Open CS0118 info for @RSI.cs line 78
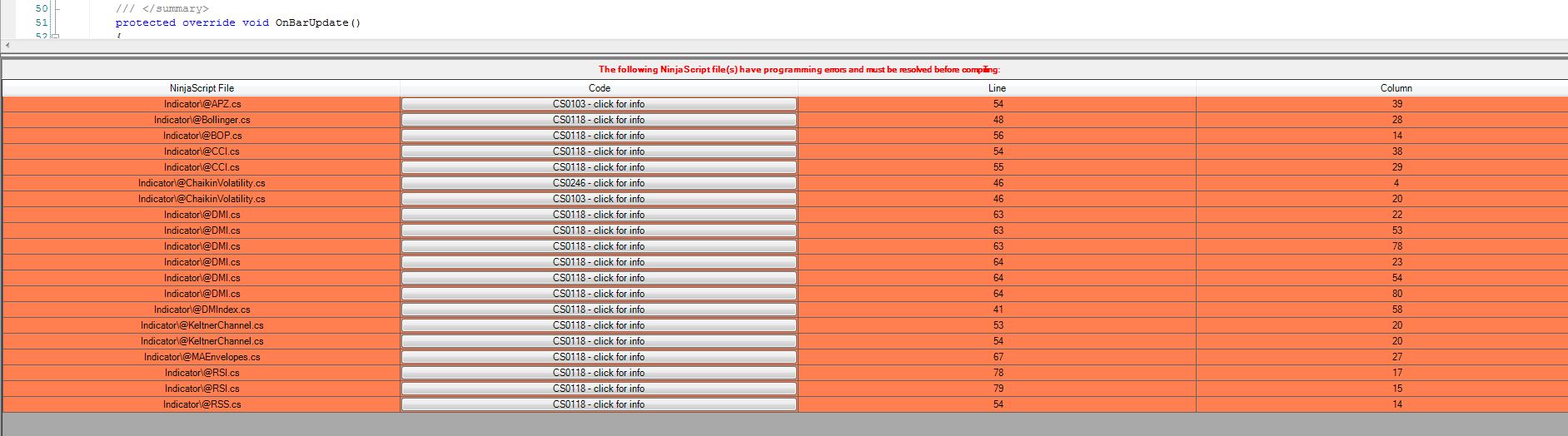This screenshot has height=436, width=1568. (599, 373)
